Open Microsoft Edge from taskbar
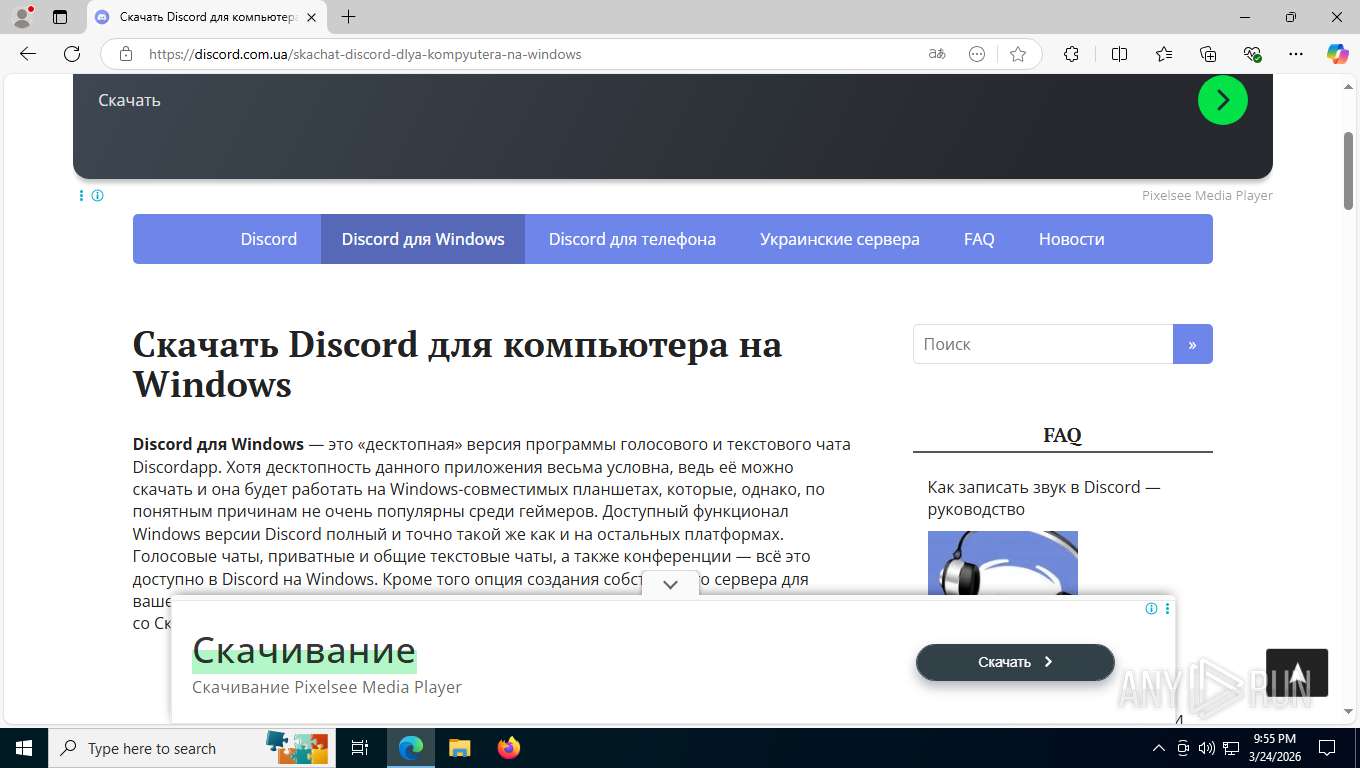1360x768 pixels. [x=411, y=748]
